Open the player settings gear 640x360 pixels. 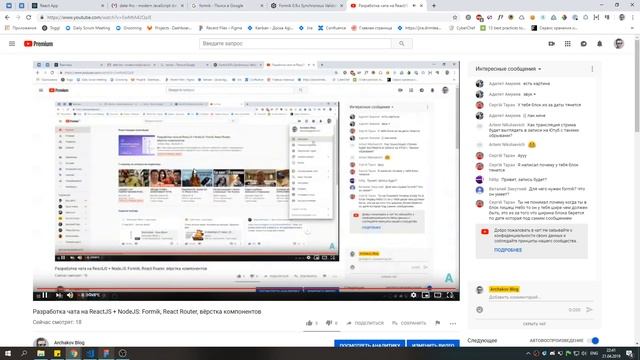tap(413, 295)
